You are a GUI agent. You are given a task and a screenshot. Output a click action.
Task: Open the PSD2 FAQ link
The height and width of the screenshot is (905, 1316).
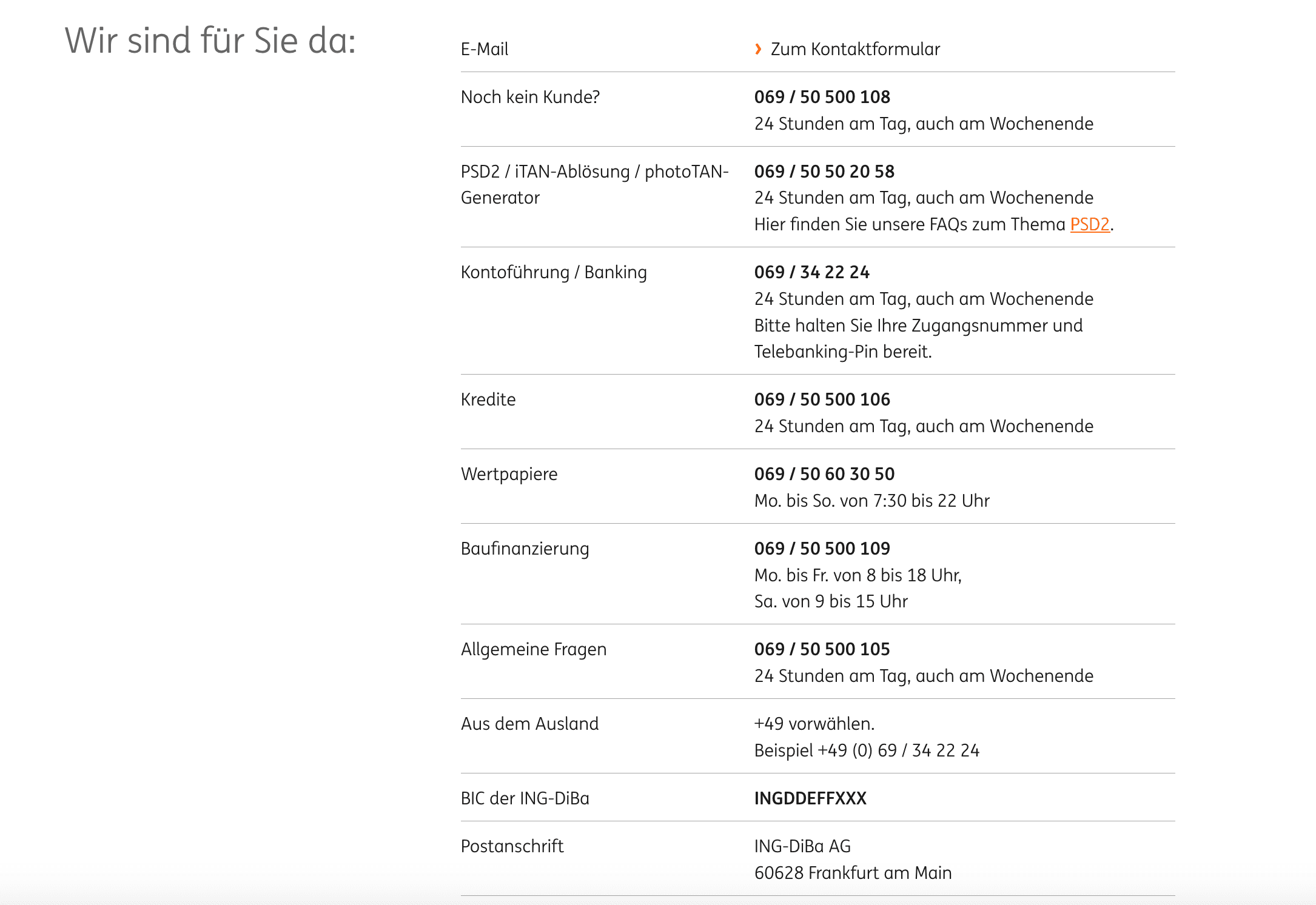click(1089, 224)
